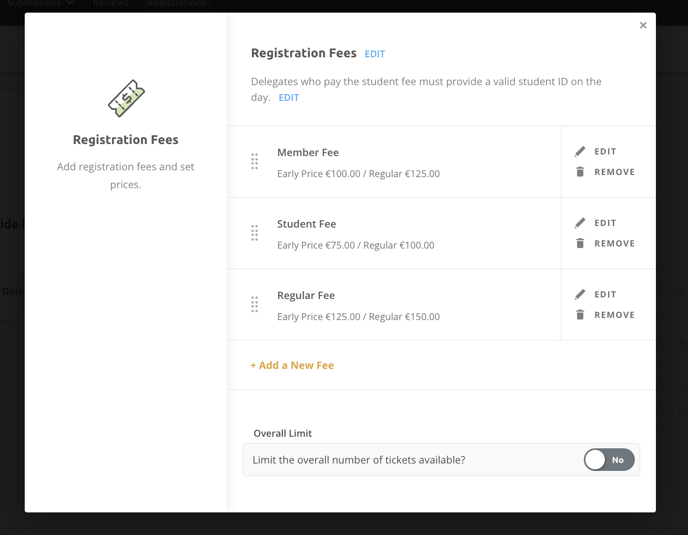688x535 pixels.
Task: Click the trash icon for Member Fee
Action: [x=580, y=172]
